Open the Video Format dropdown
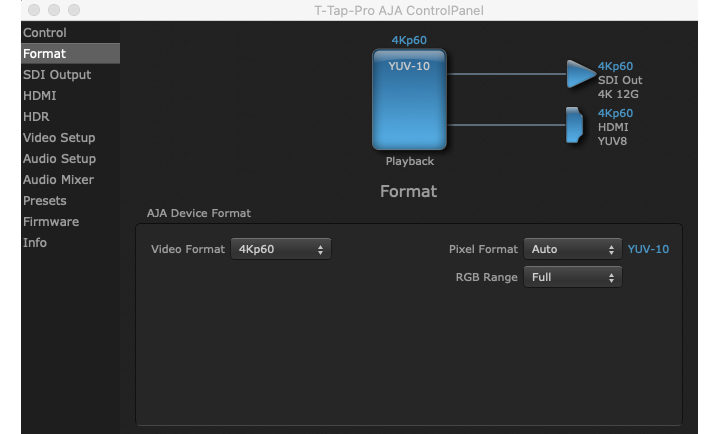The image size is (720, 434). point(280,249)
